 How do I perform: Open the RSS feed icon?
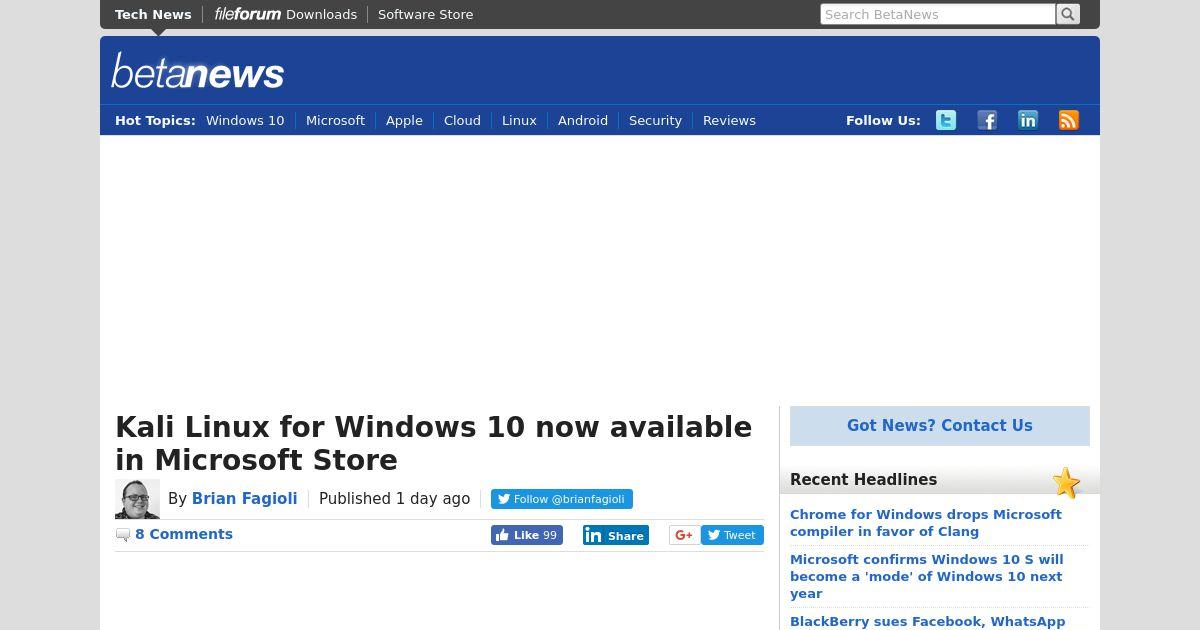pyautogui.click(x=1069, y=120)
